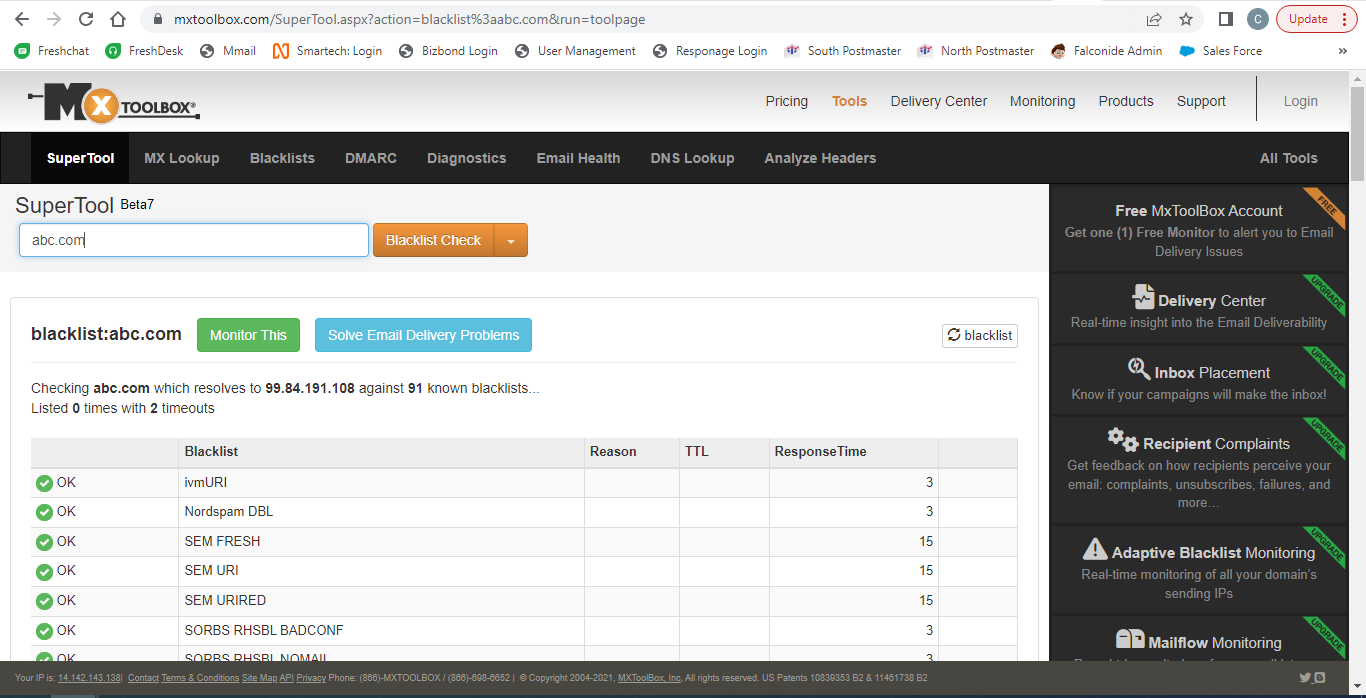
Task: Click the MxToolbox logo
Action: [113, 102]
